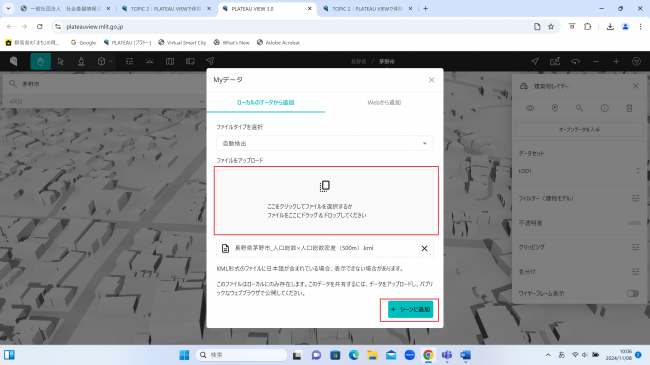This screenshot has height=365, width=650.
Task: Close the My Data dialog
Action: (x=432, y=80)
